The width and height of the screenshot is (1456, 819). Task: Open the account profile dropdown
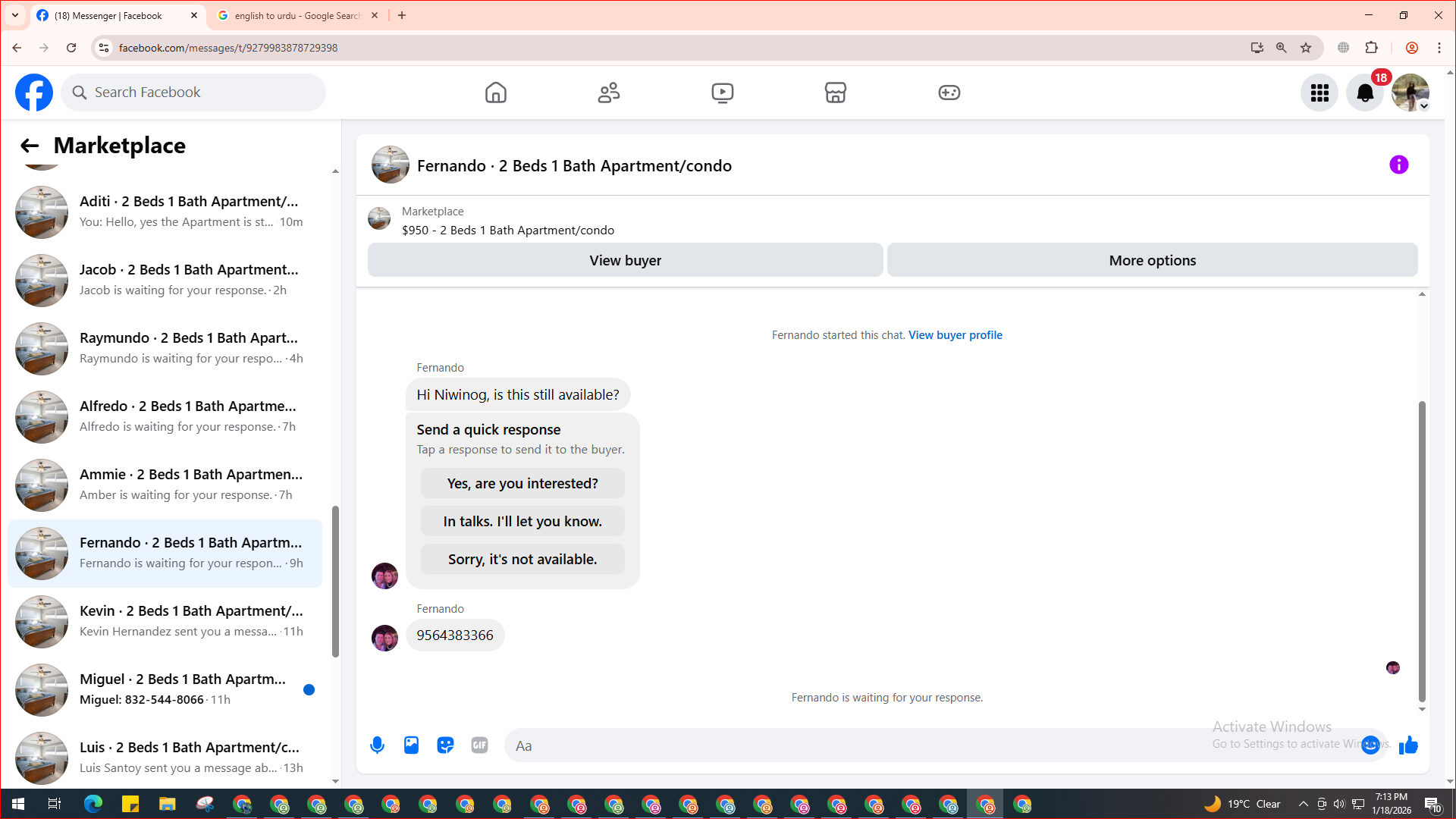(x=1410, y=93)
